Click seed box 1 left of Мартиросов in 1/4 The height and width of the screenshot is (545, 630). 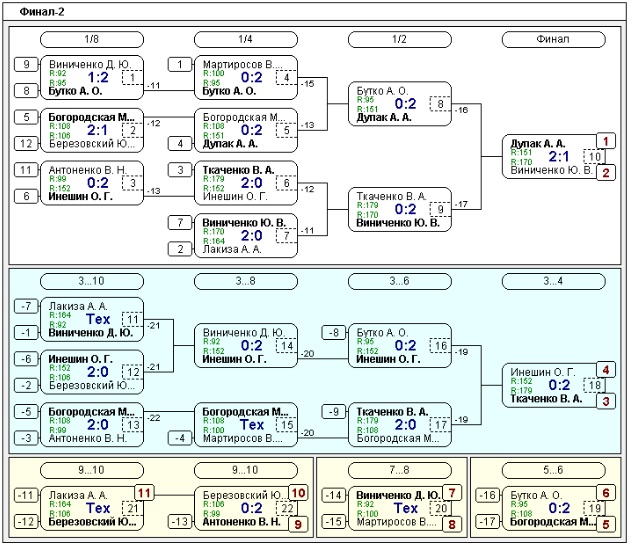tap(180, 64)
